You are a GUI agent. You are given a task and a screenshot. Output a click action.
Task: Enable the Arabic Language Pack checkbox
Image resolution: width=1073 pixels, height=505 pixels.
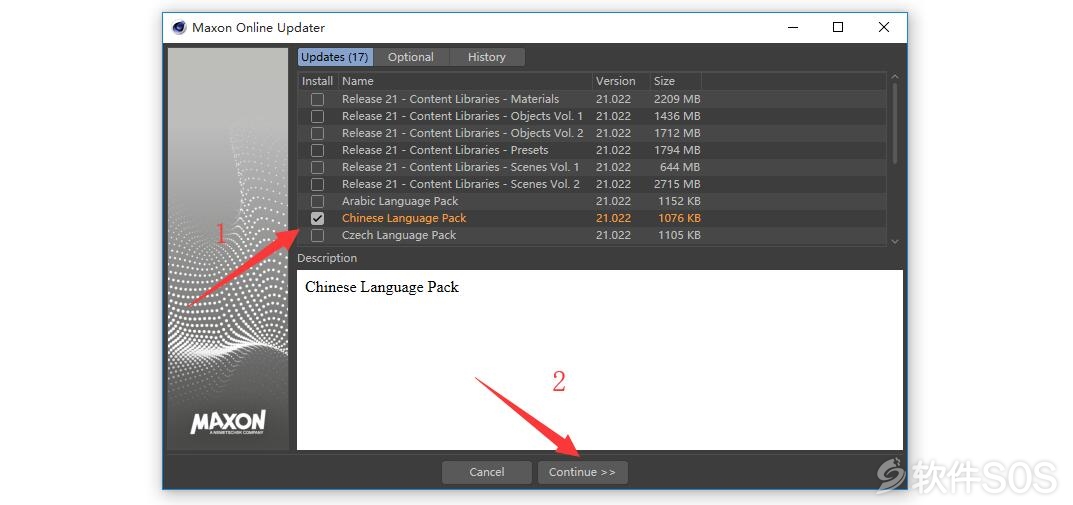coord(318,202)
